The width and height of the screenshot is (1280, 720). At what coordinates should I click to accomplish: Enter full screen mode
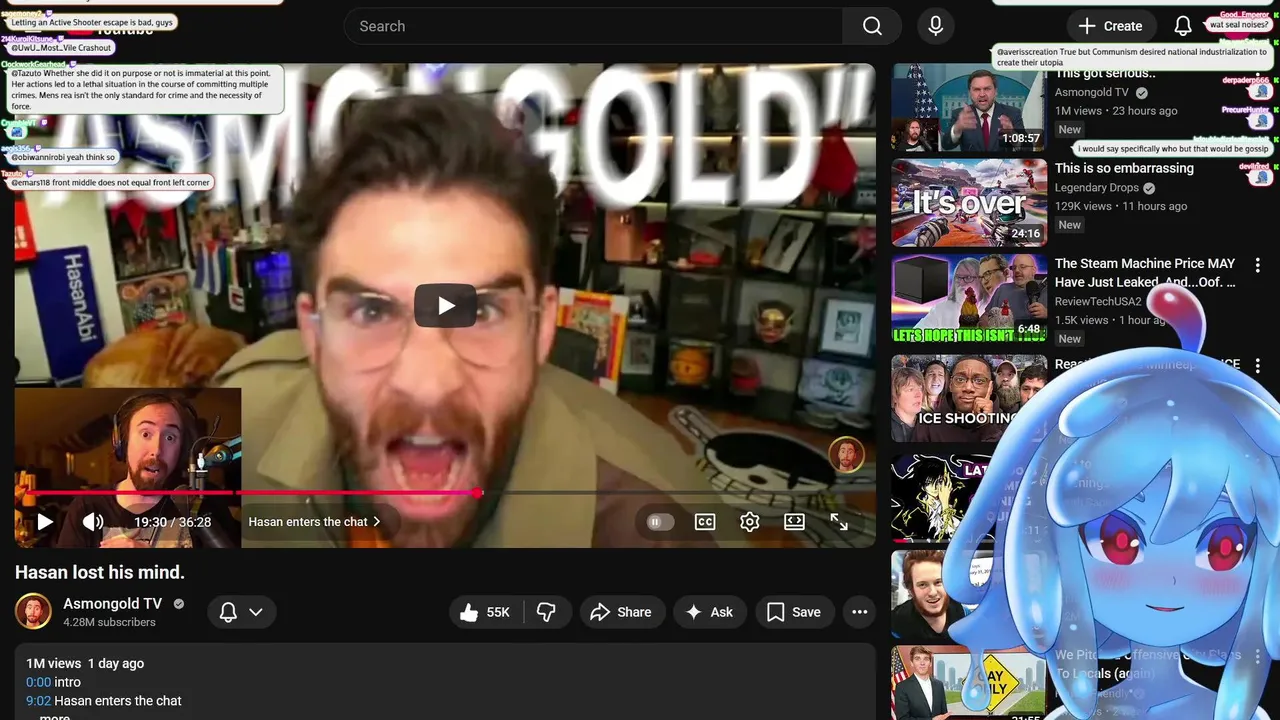[x=839, y=522]
